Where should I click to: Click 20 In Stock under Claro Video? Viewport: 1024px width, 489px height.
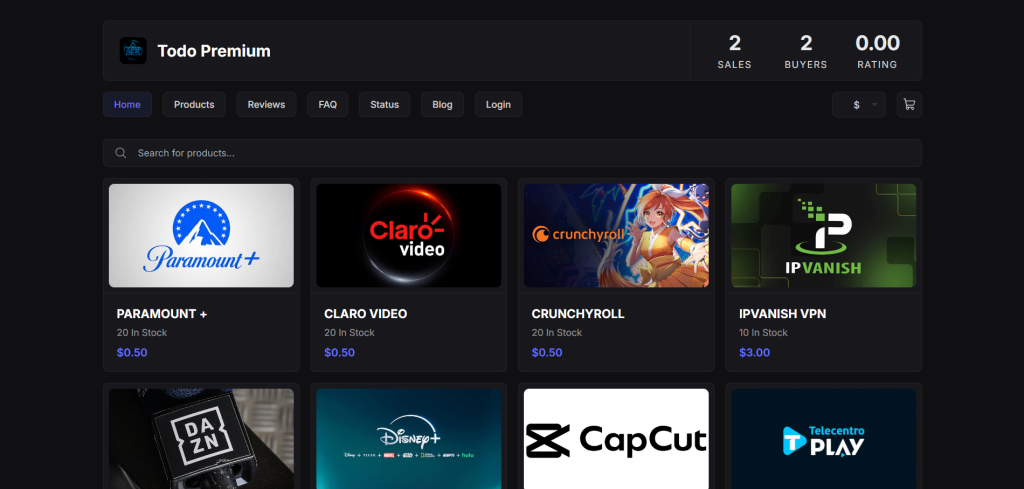[x=349, y=333]
